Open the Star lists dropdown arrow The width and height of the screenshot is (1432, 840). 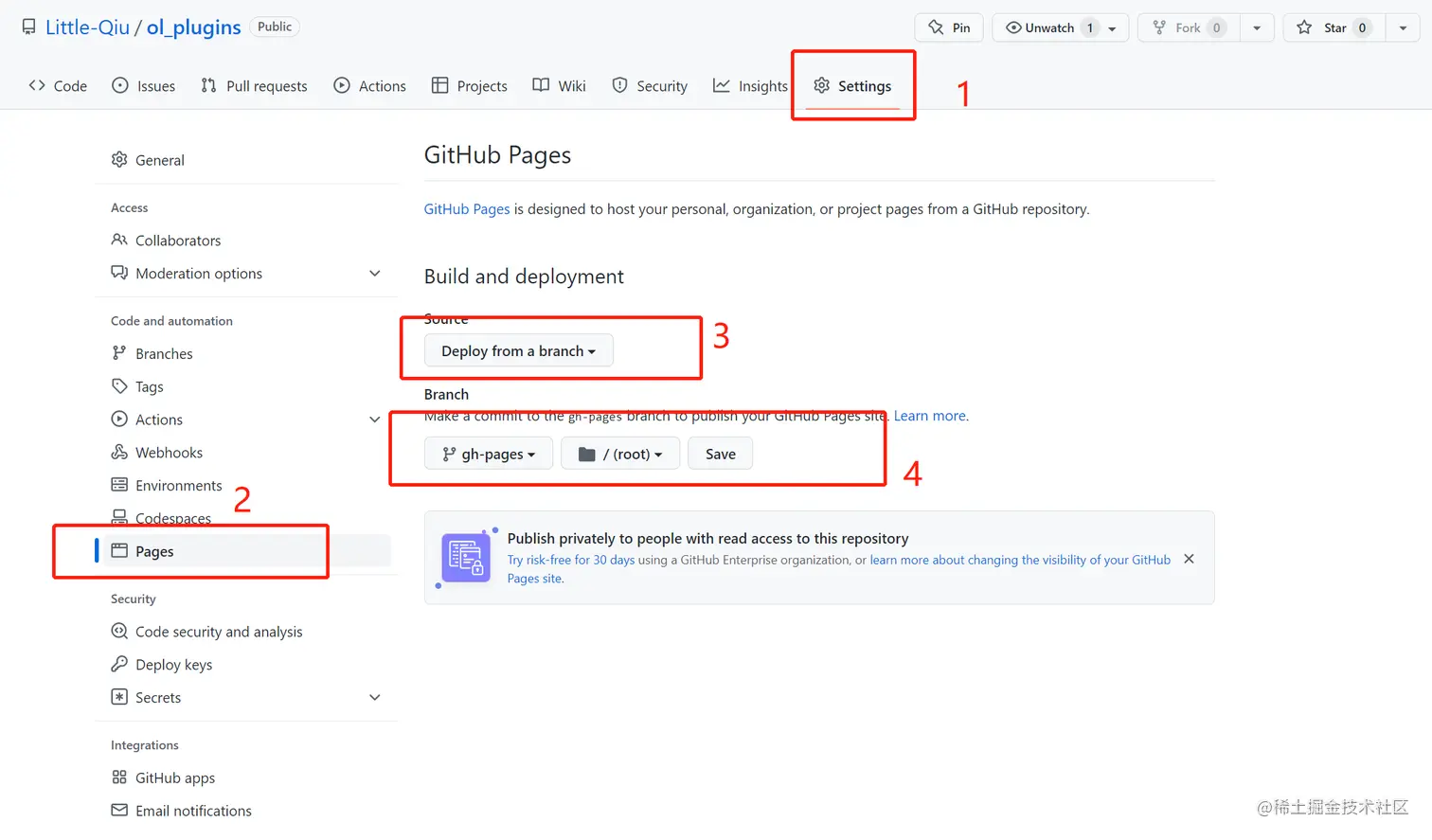pos(1403,27)
